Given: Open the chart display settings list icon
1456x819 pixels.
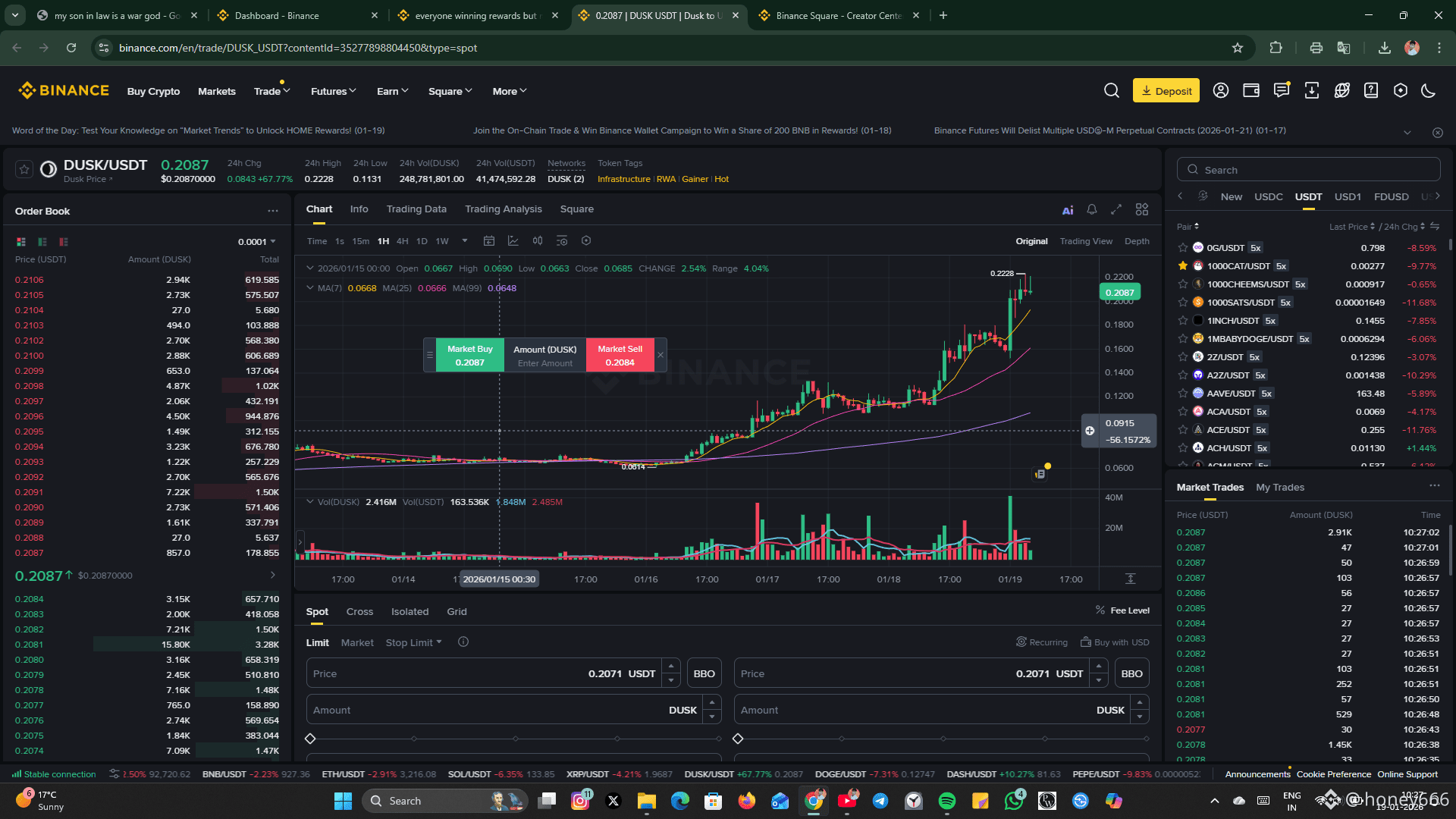Looking at the screenshot, I should pos(562,241).
